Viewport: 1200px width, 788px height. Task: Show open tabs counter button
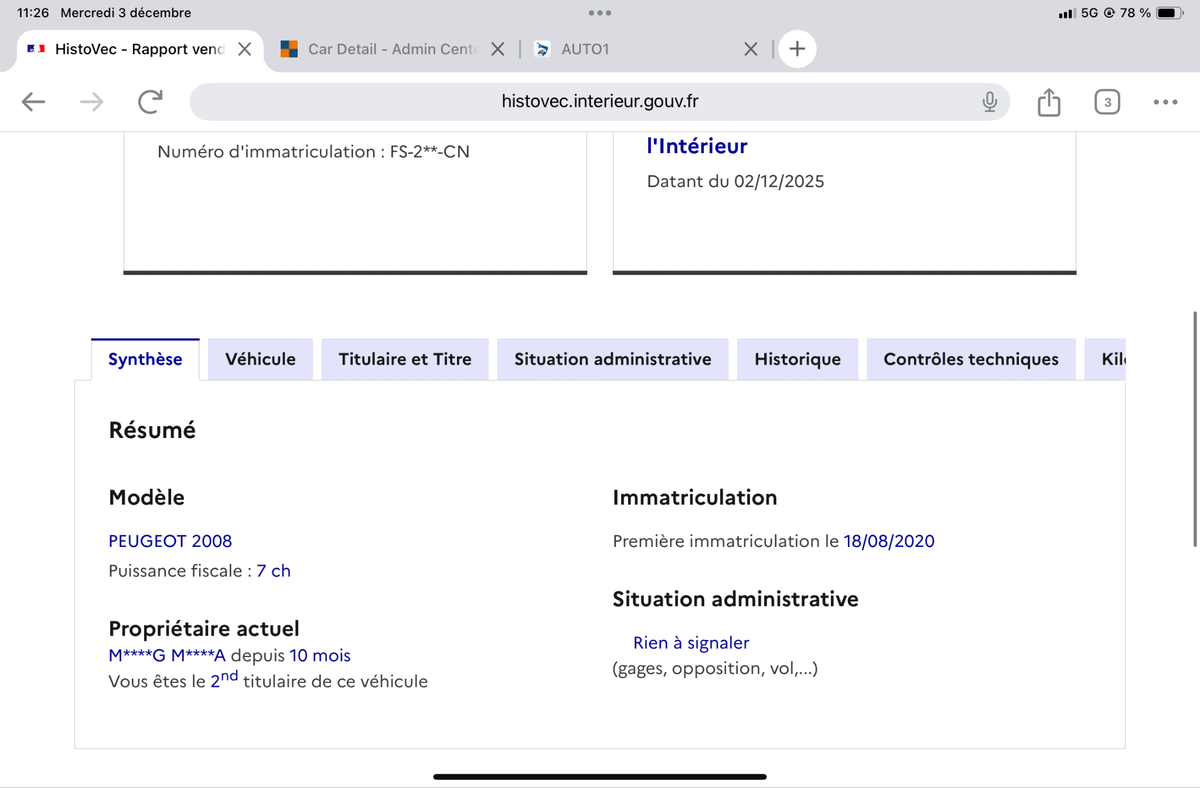point(1107,102)
